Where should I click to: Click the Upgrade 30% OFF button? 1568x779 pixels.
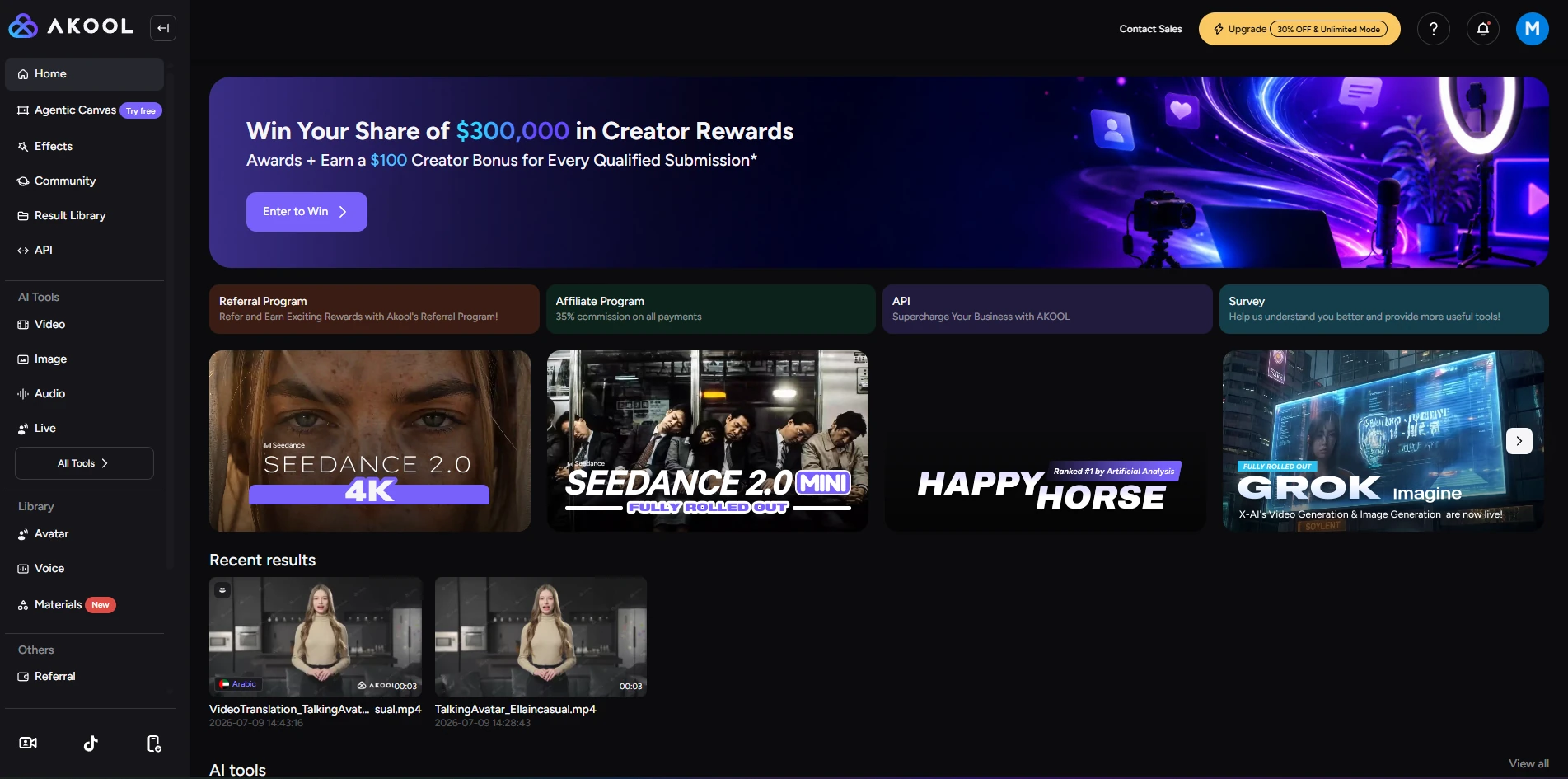coord(1299,29)
